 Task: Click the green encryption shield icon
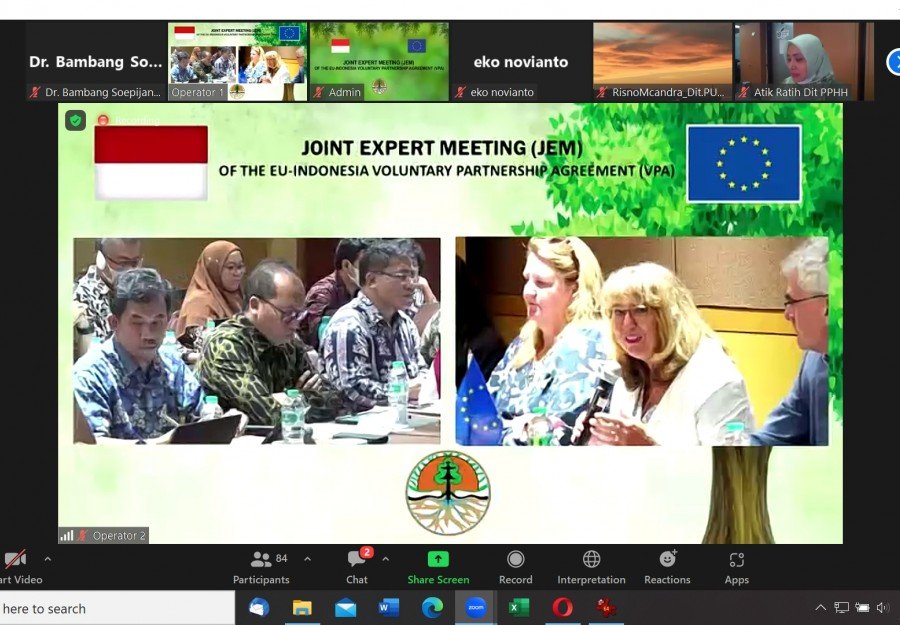(x=75, y=121)
